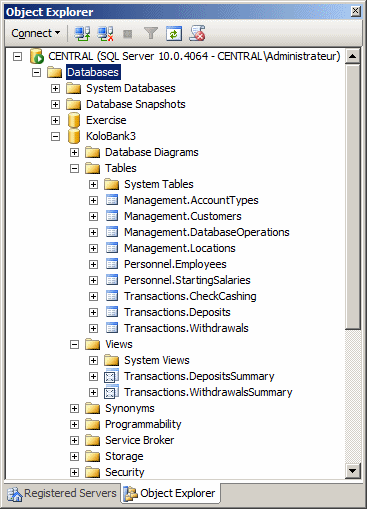Viewport: 367px width, 509px height.
Task: Expand the Transactions.Deposits table node
Action: 94,312
